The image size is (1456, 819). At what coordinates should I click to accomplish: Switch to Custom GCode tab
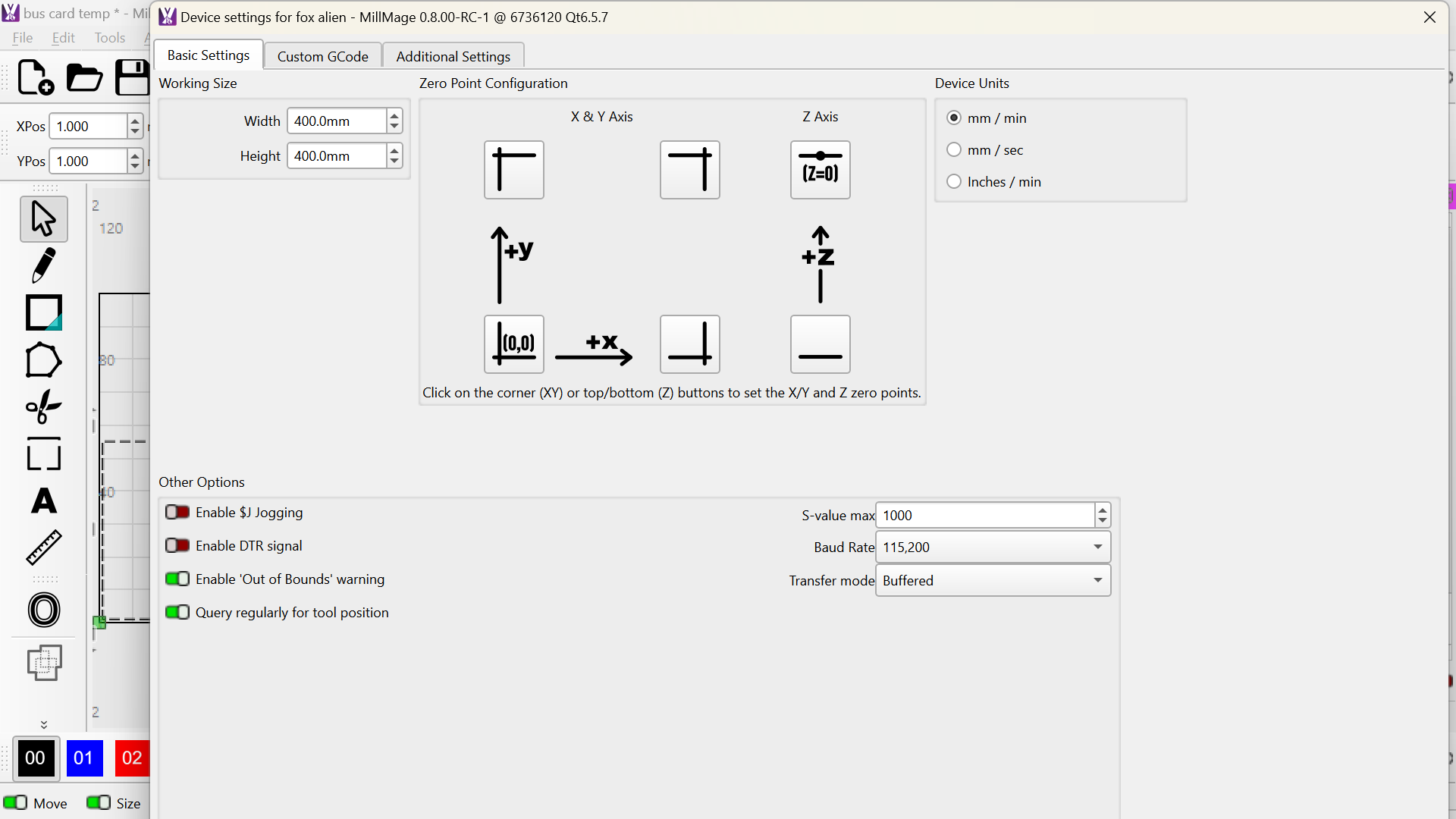pyautogui.click(x=322, y=56)
